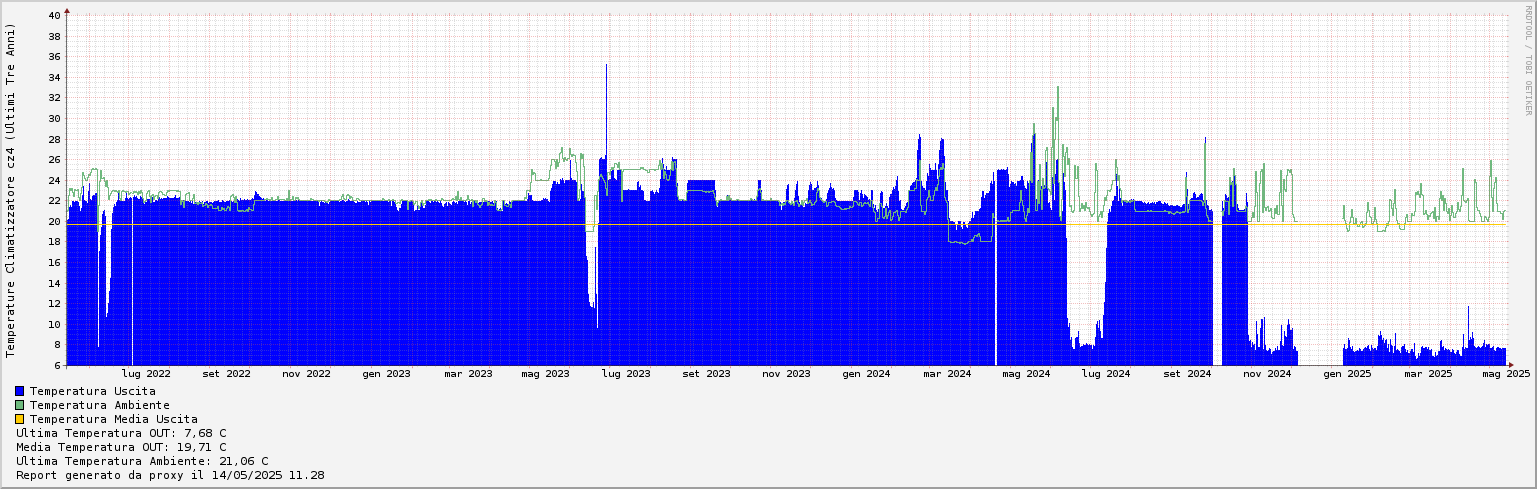Click the y-axis value 12
The height and width of the screenshot is (489, 1537).
54,304
